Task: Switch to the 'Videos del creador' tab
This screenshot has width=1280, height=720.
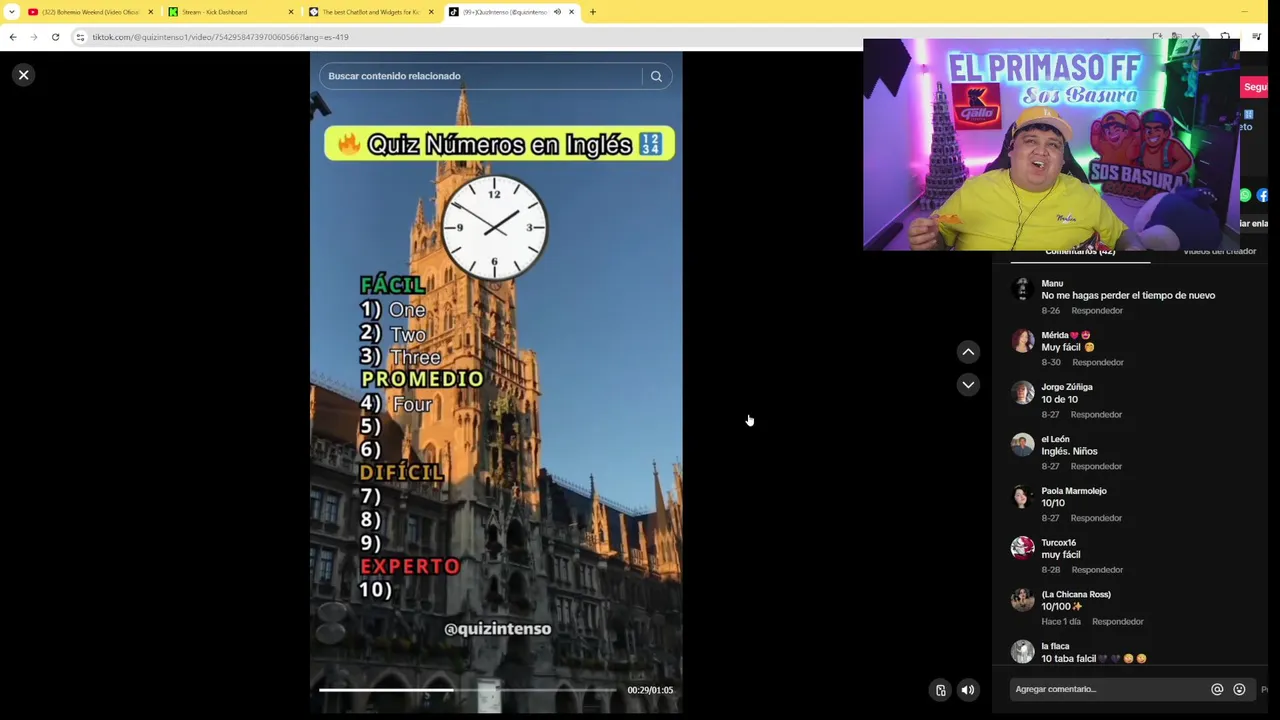Action: pos(1220,252)
